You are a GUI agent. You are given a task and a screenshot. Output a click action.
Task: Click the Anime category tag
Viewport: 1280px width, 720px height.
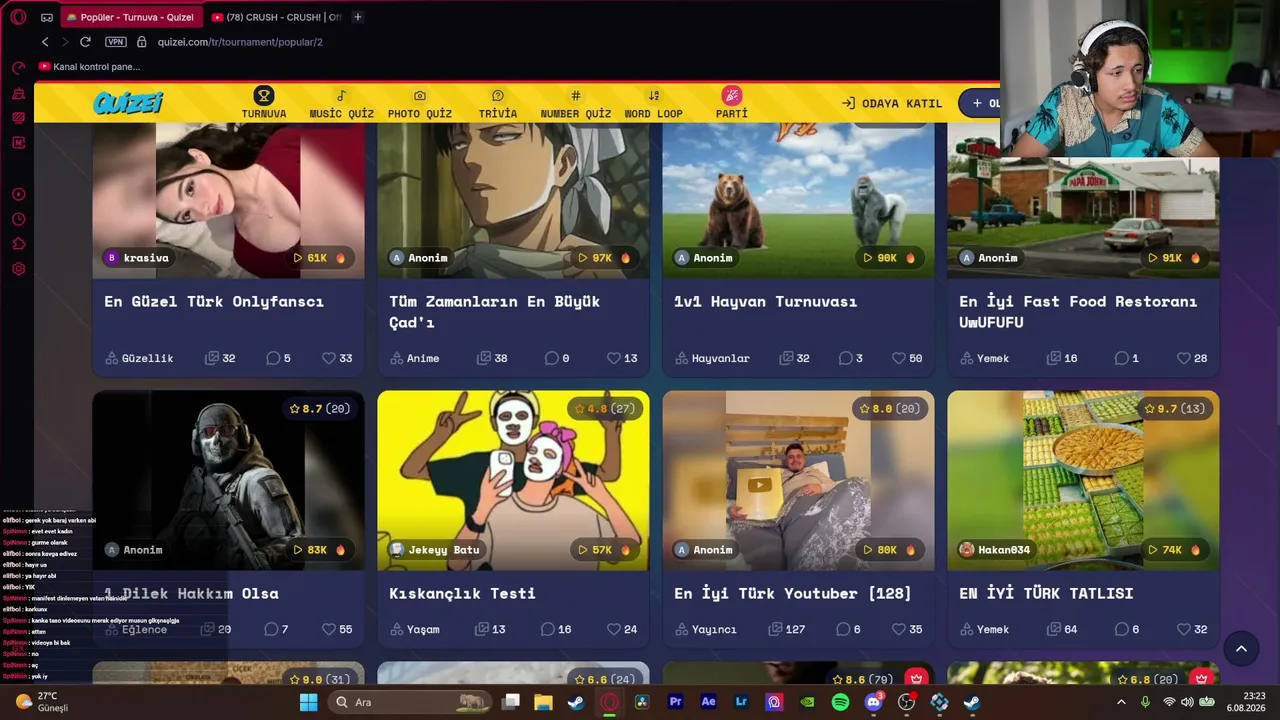point(415,358)
